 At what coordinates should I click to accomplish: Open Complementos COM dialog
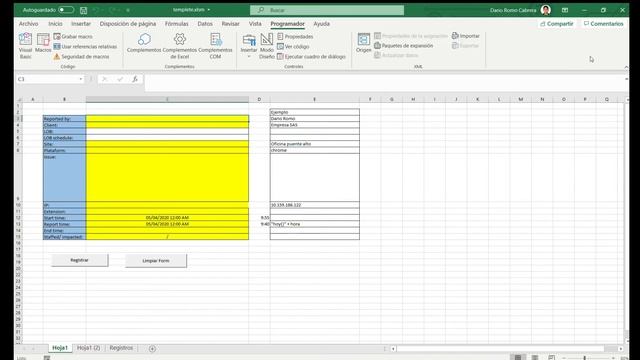coord(216,46)
